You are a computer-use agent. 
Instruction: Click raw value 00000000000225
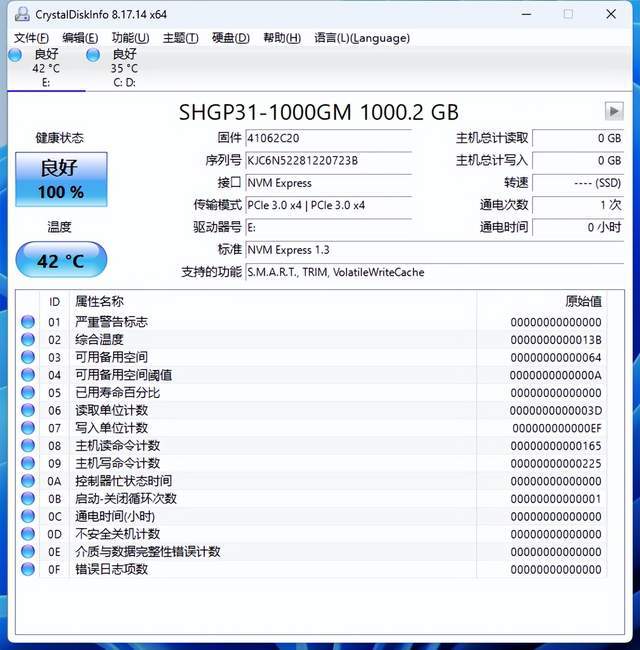click(x=556, y=463)
